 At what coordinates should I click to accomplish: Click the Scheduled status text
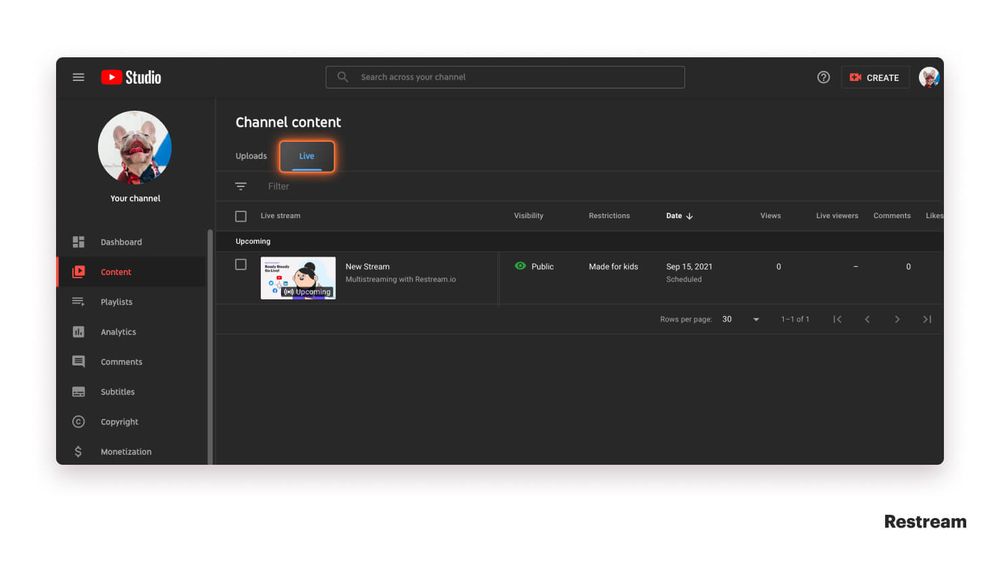(x=684, y=279)
